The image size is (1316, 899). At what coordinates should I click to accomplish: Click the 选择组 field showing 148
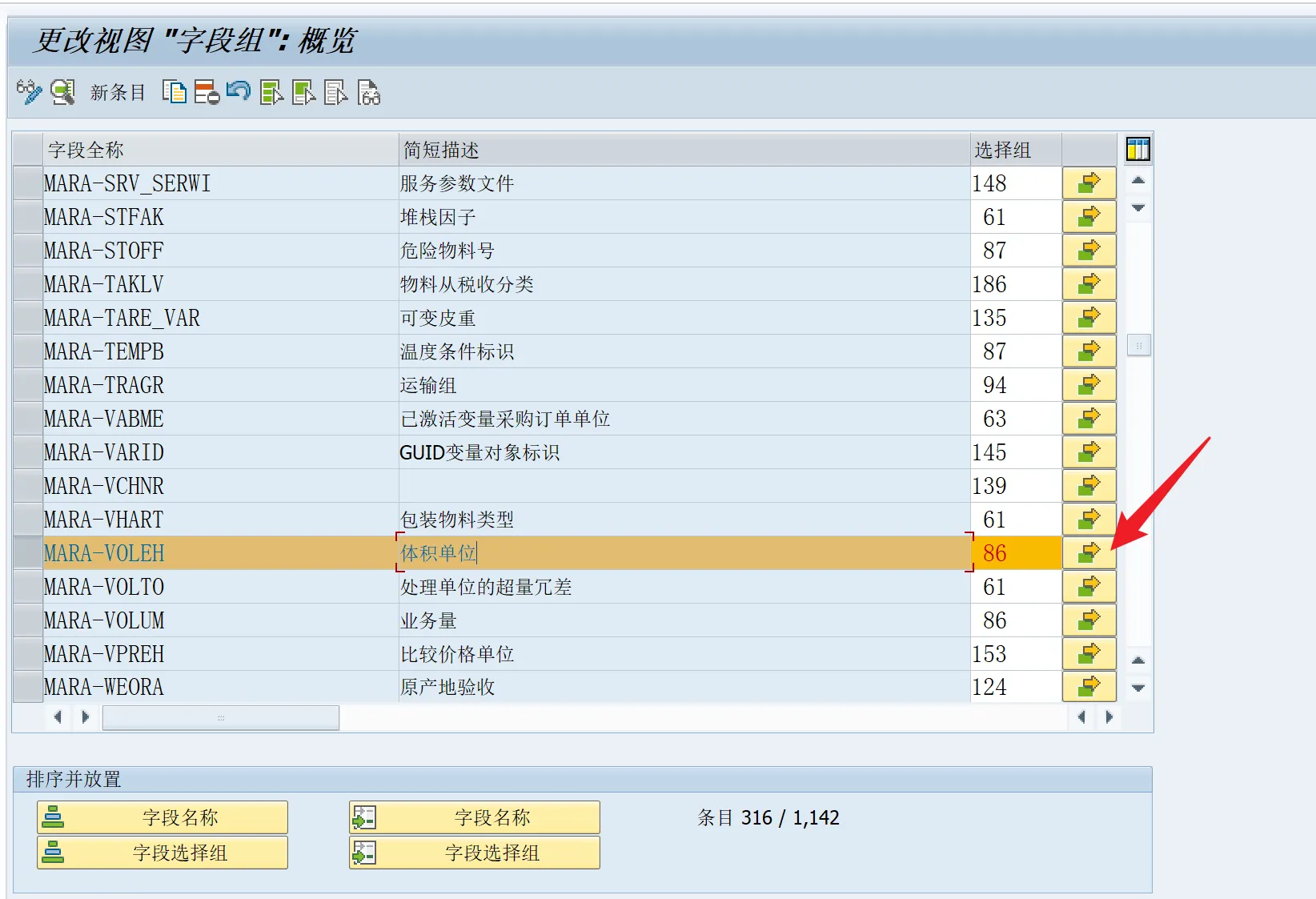coord(1014,183)
